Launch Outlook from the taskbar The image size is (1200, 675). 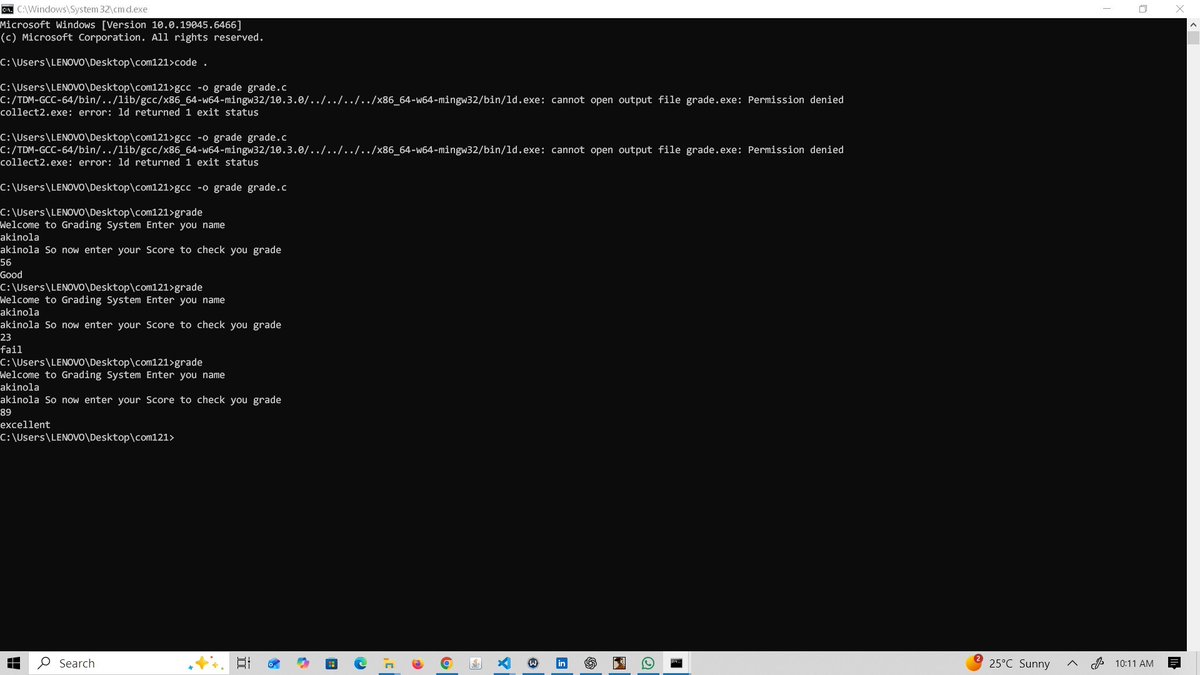click(x=273, y=663)
